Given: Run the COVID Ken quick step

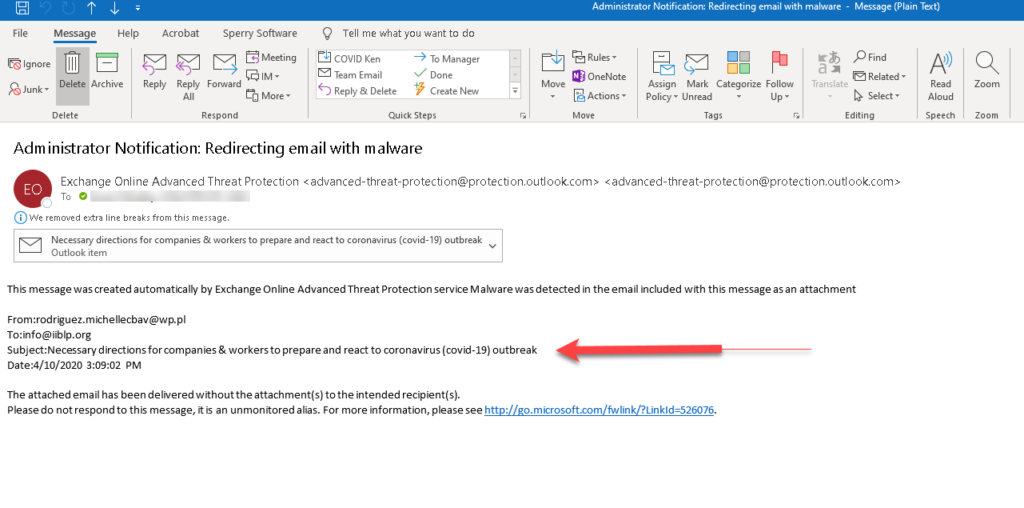Looking at the screenshot, I should [x=349, y=59].
